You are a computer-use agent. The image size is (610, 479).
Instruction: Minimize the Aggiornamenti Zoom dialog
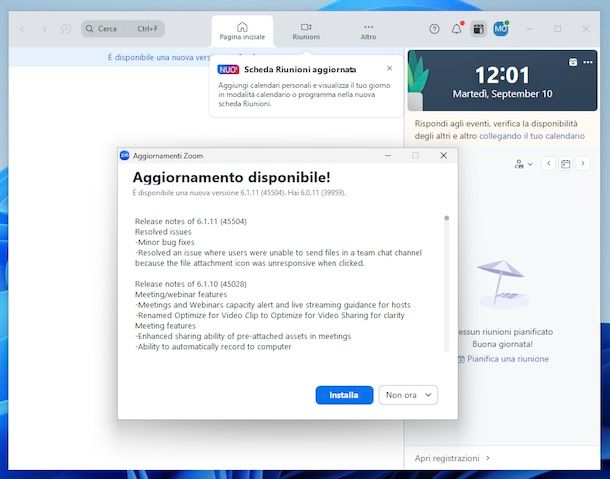click(388, 156)
